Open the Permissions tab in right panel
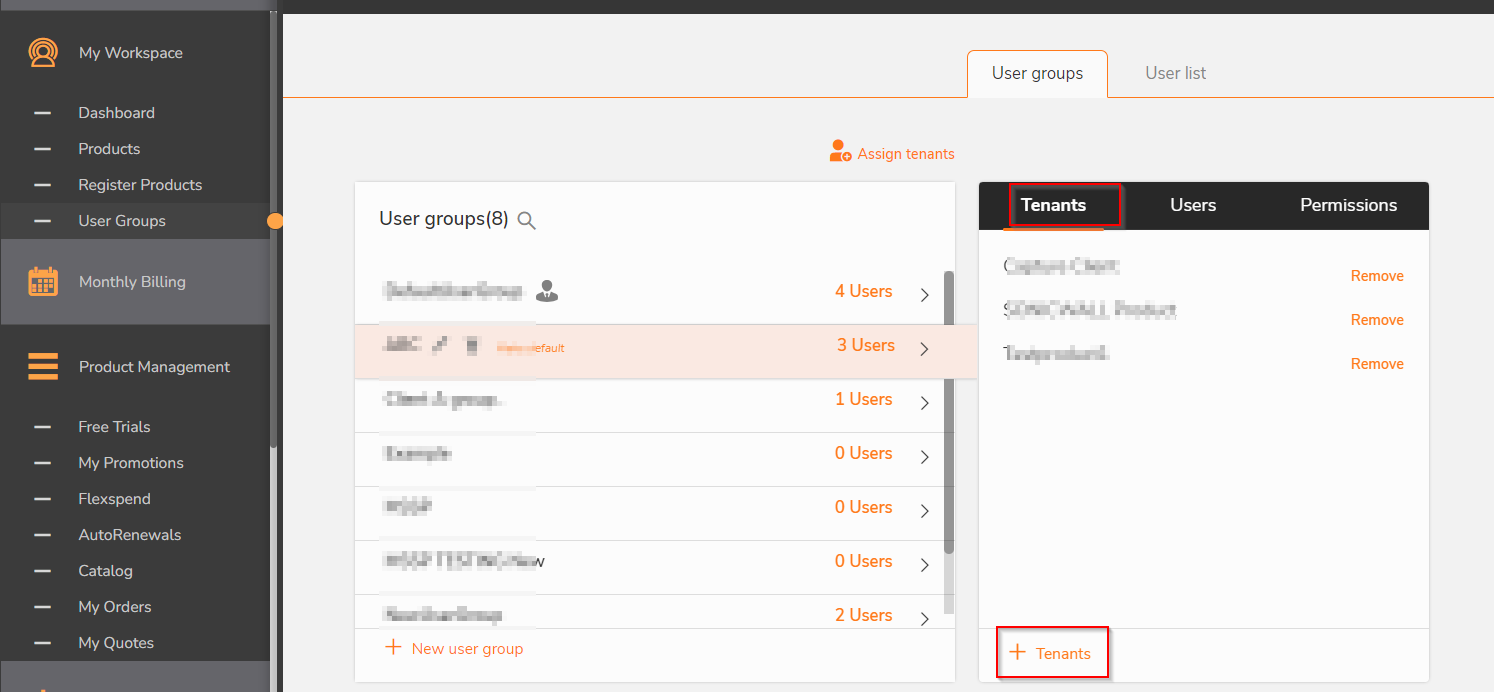 coord(1348,205)
